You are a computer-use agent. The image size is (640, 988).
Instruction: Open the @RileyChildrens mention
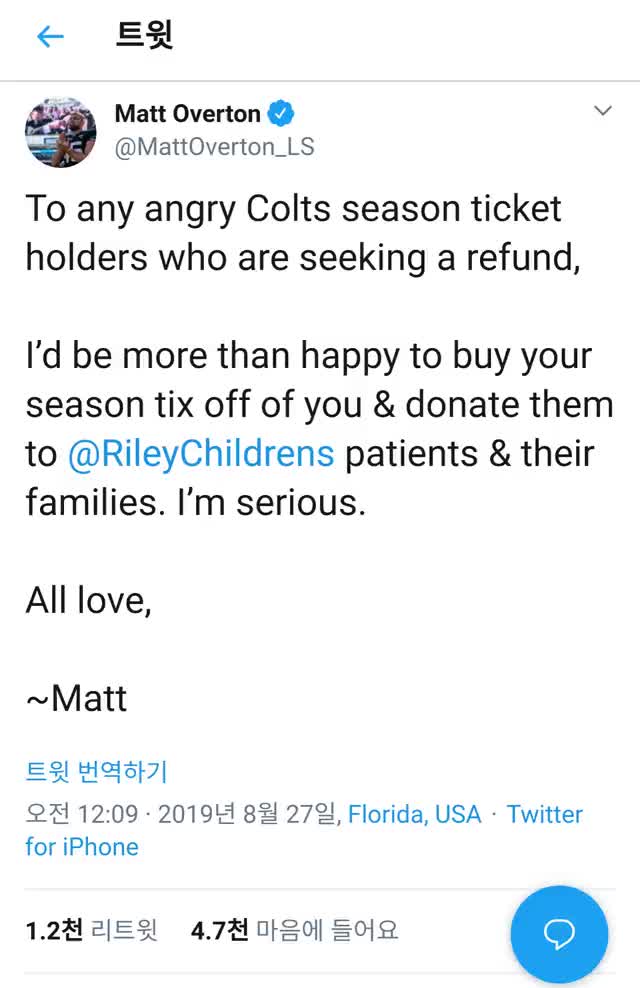(201, 454)
